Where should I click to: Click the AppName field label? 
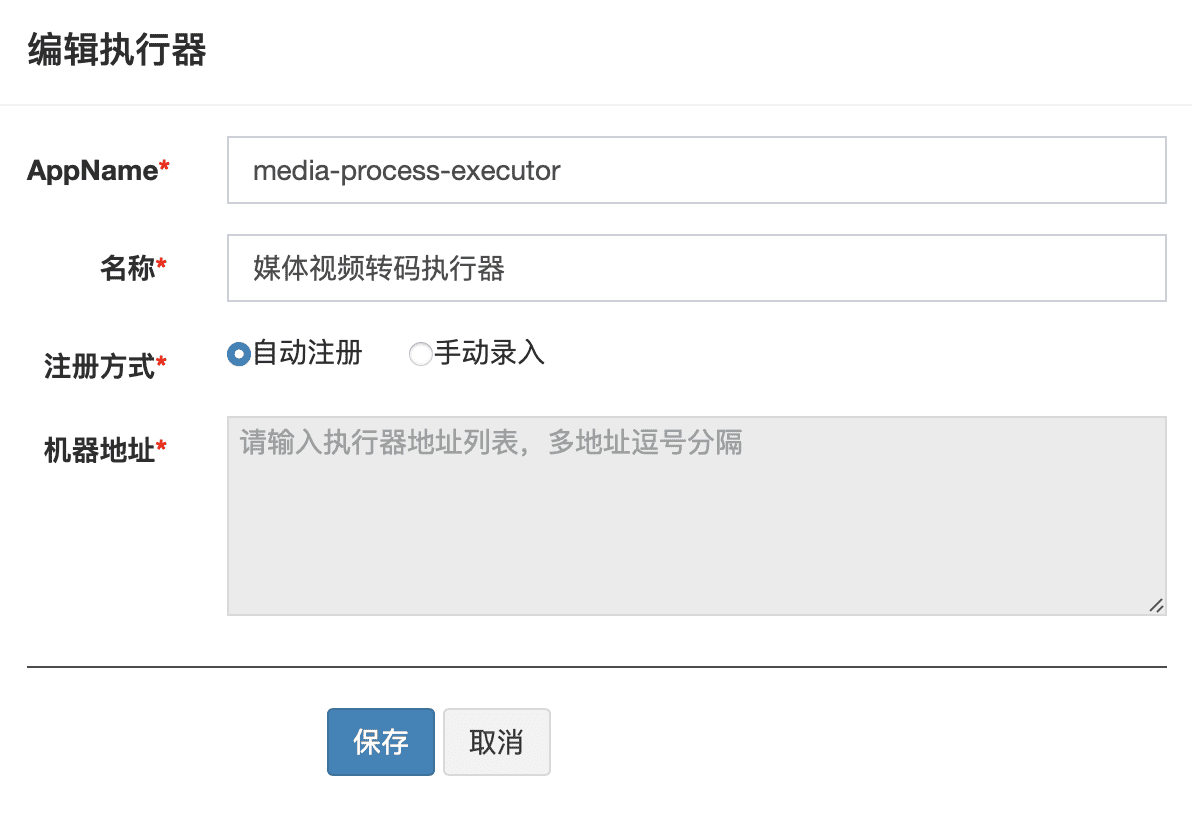click(x=92, y=171)
